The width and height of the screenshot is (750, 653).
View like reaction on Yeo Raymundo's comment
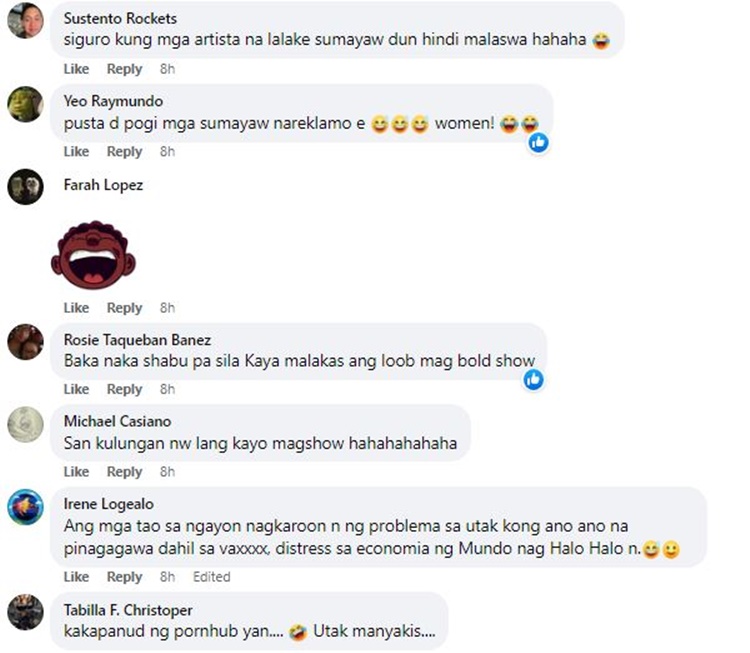point(539,143)
